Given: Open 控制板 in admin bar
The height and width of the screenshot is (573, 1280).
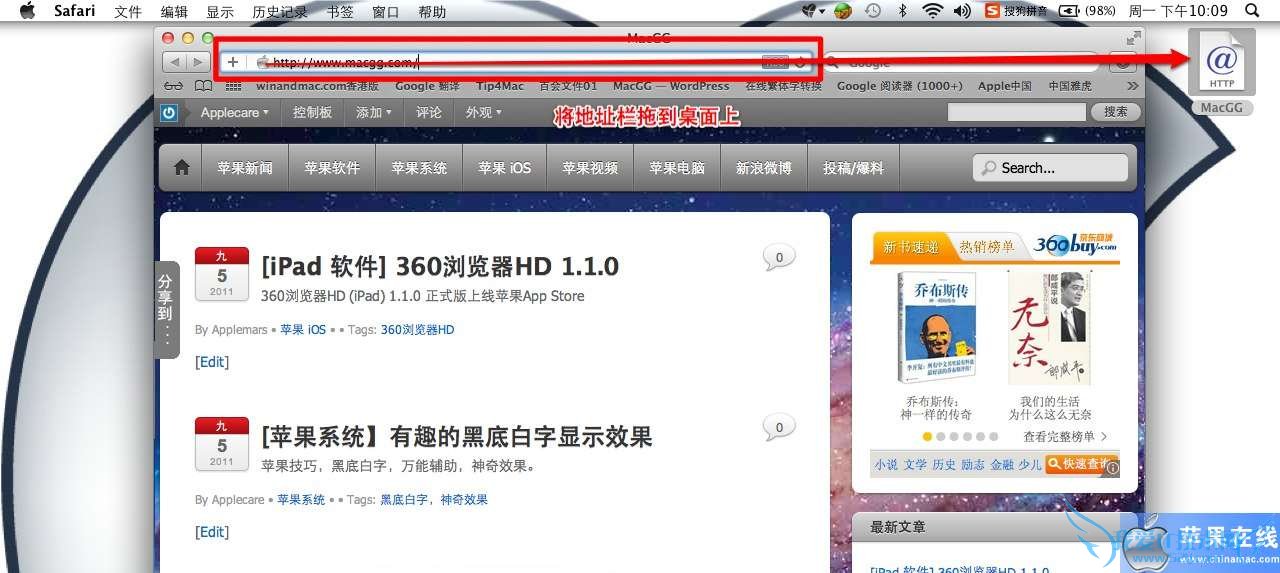Looking at the screenshot, I should tap(312, 113).
